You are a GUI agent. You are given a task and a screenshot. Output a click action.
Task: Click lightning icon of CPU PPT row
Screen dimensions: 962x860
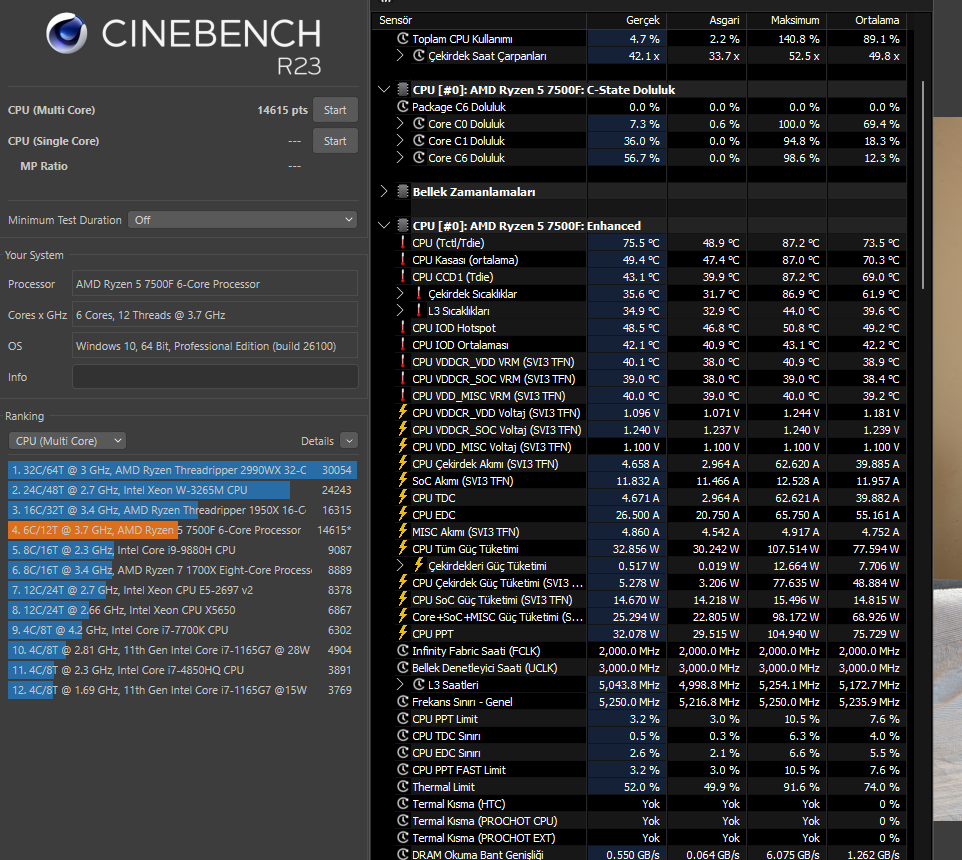tap(403, 633)
